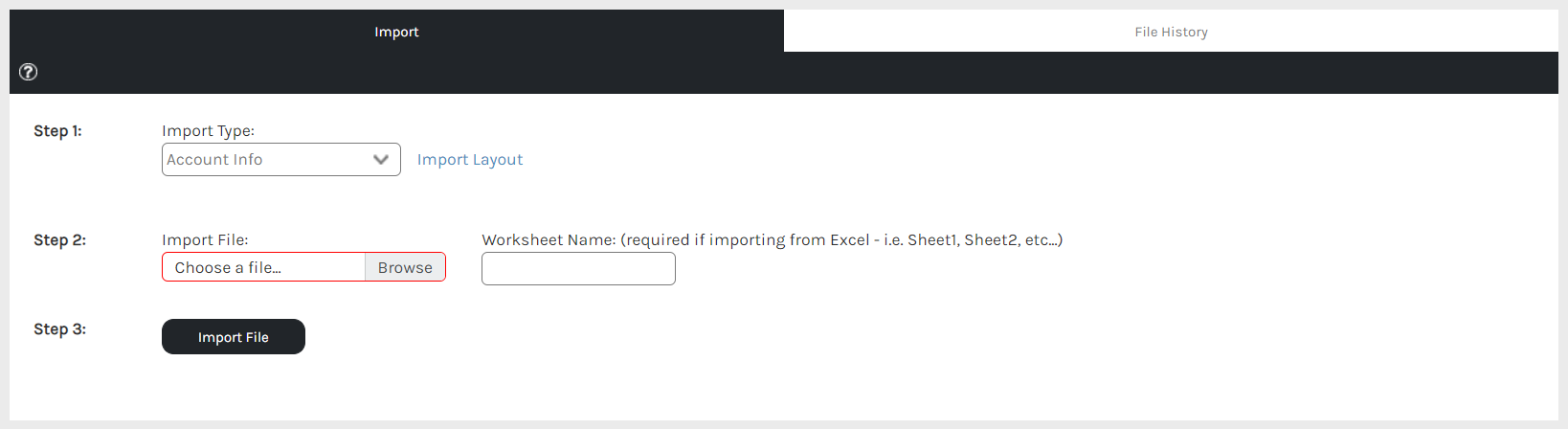Click the Step 1 label
Viewport: 1568px width, 429px height.
[x=57, y=131]
